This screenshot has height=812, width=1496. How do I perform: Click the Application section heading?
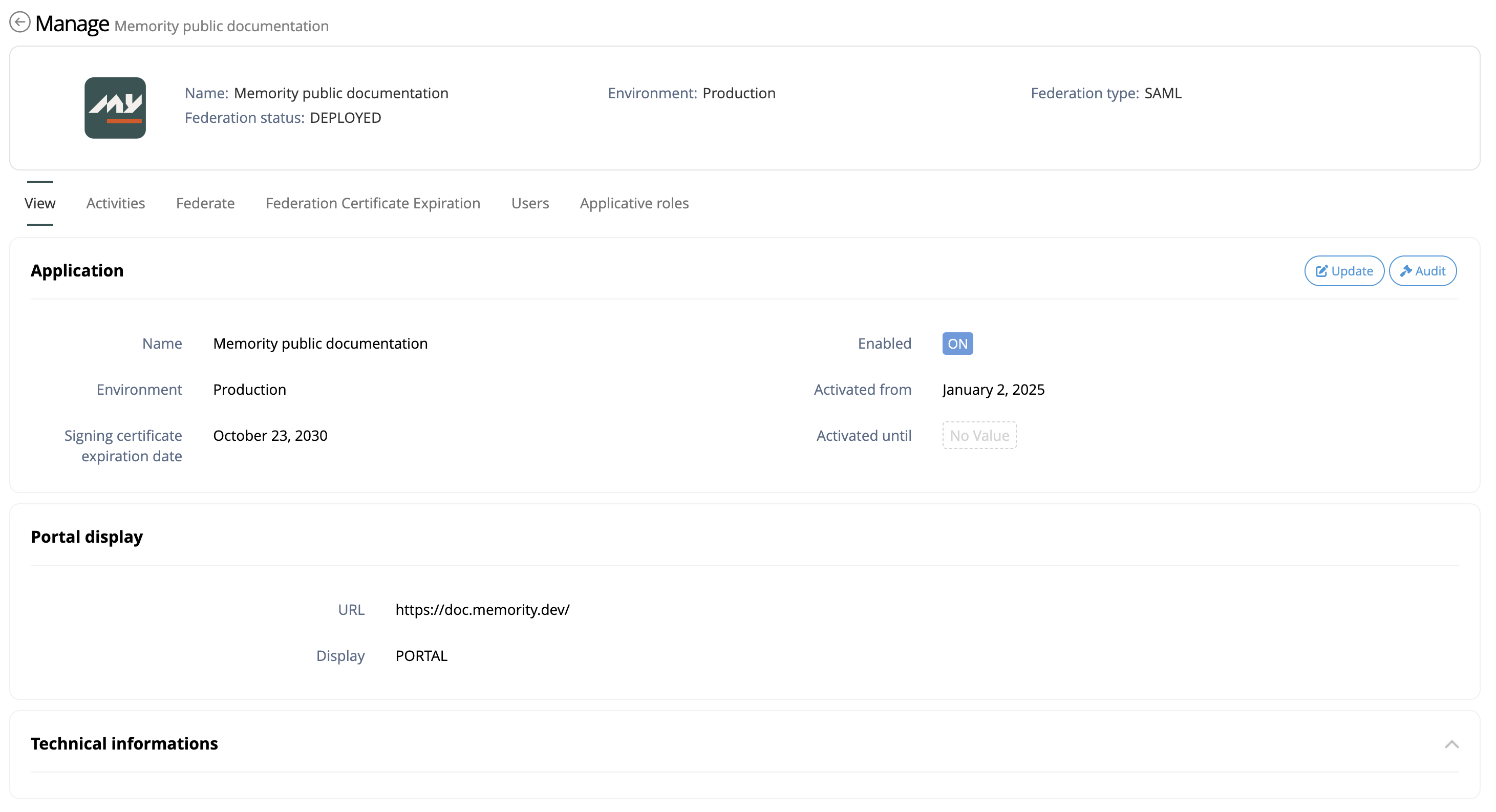(77, 271)
